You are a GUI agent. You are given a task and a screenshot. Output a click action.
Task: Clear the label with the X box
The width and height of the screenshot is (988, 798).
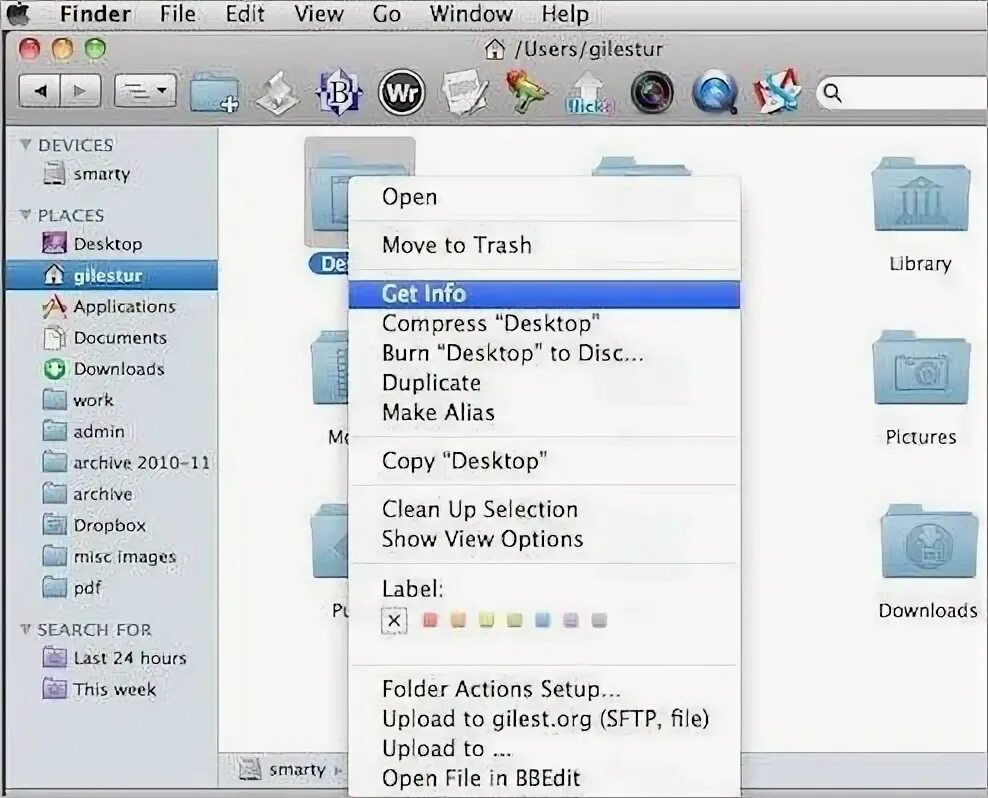pyautogui.click(x=394, y=621)
